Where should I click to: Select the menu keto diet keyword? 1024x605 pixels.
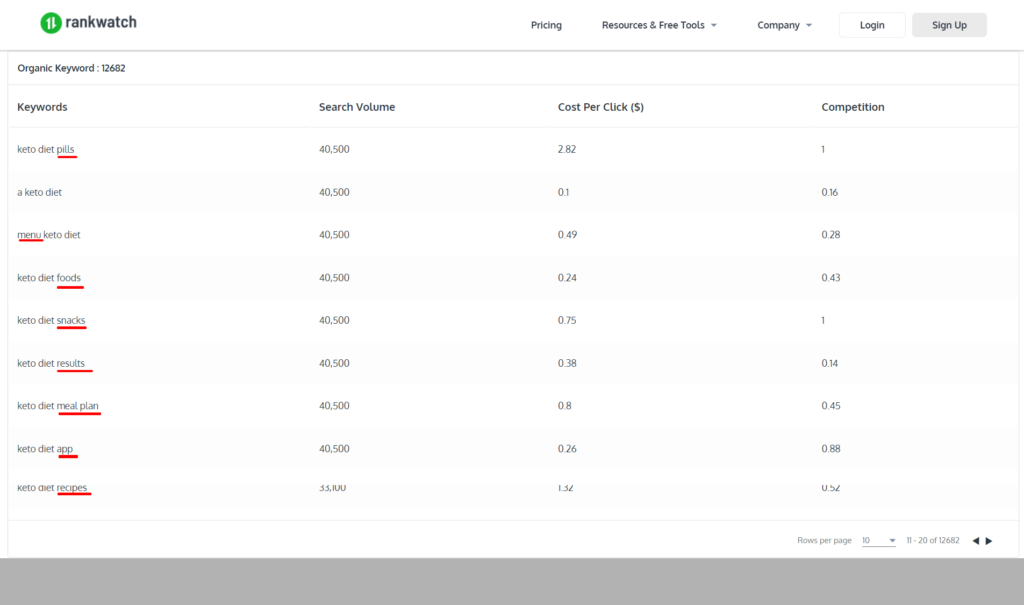point(49,235)
